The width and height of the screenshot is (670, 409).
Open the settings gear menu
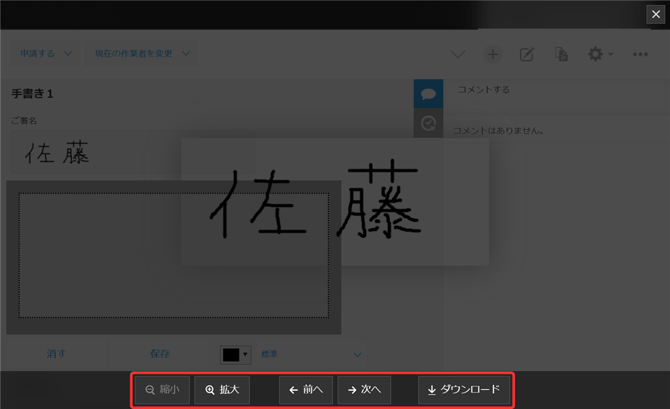point(597,54)
